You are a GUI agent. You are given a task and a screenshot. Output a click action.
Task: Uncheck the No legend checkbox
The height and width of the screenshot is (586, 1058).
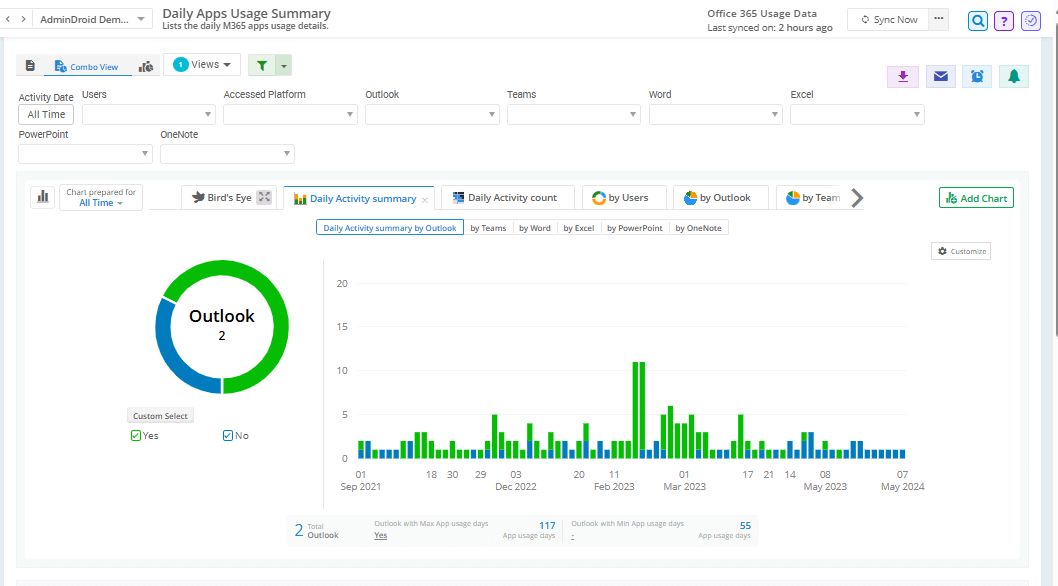pyautogui.click(x=228, y=435)
